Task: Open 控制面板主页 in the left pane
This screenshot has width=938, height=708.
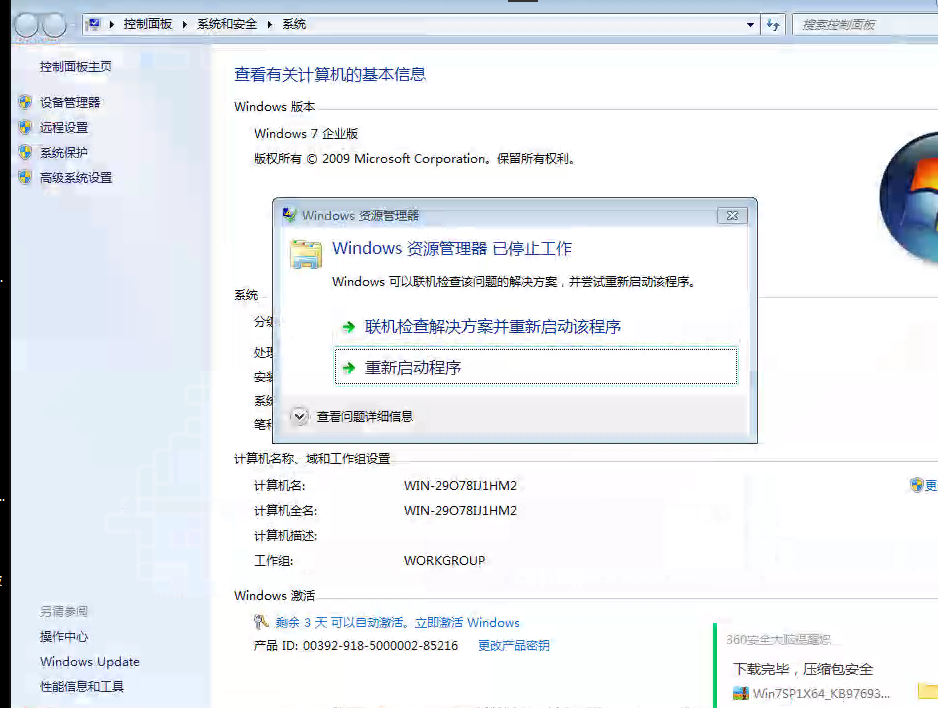Action: [x=75, y=67]
